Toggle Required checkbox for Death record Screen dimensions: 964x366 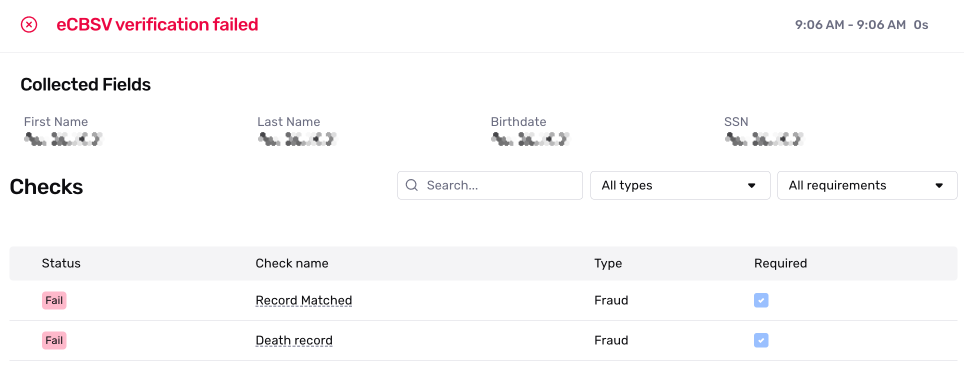(x=761, y=340)
